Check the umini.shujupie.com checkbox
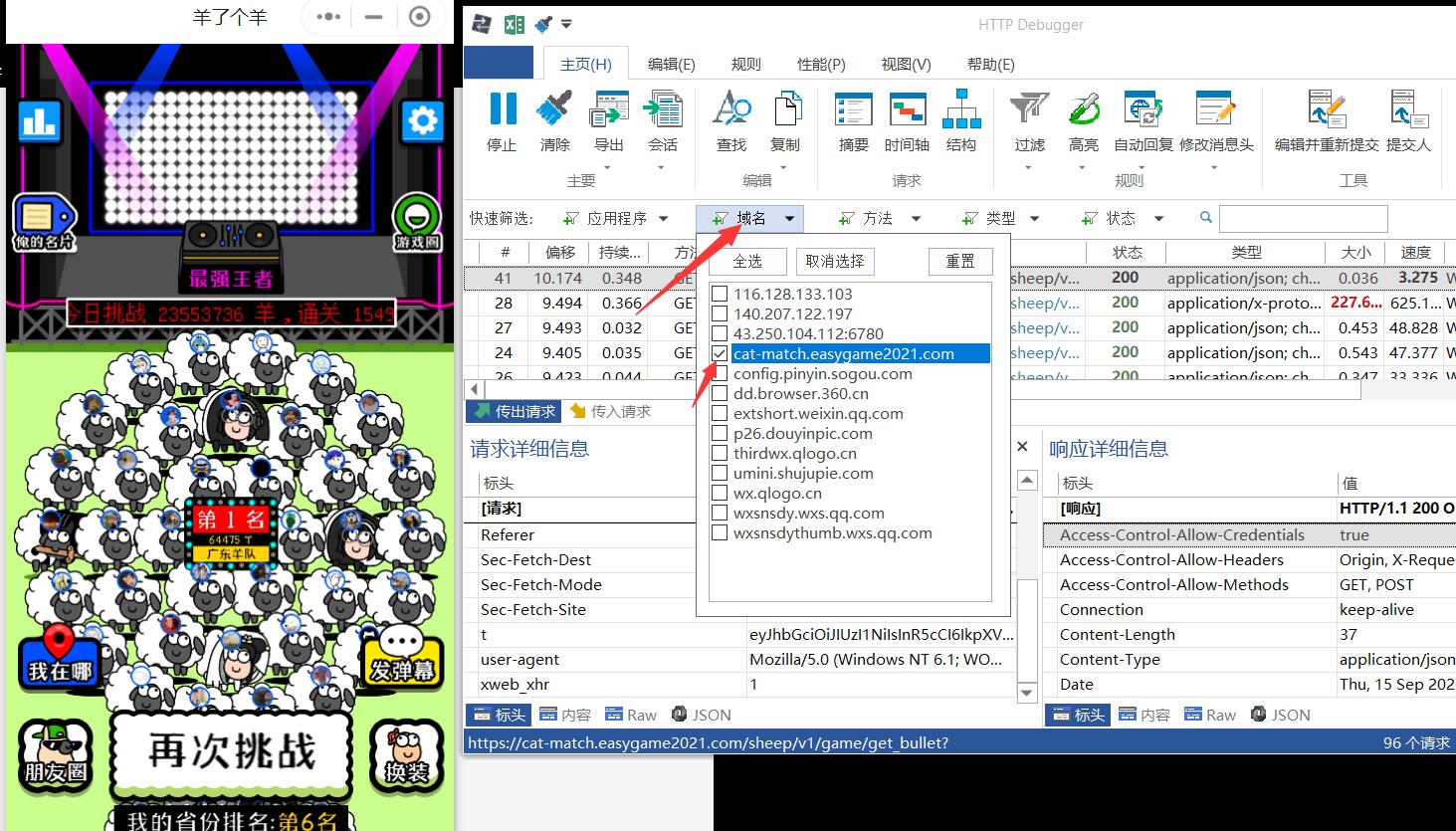The height and width of the screenshot is (831, 1456). coord(721,473)
